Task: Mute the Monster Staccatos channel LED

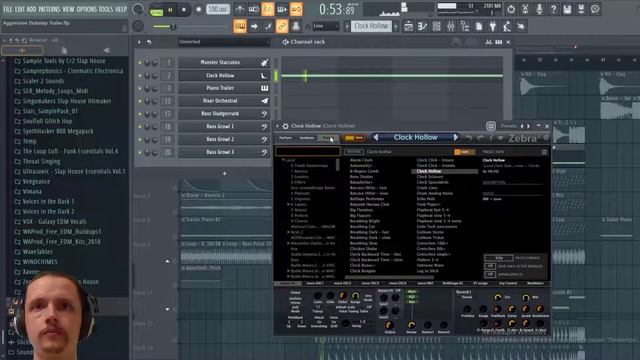Action: click(140, 63)
